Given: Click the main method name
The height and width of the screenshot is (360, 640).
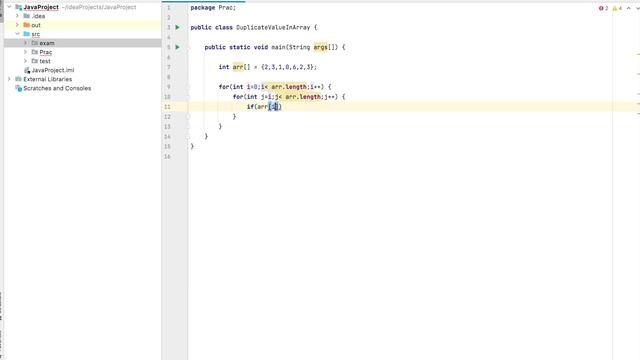Looking at the screenshot, I should point(278,47).
